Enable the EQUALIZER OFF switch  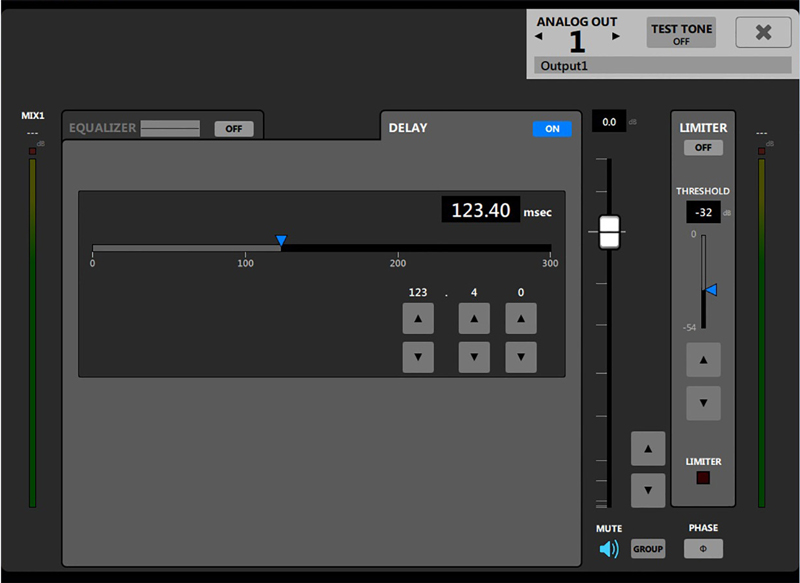[234, 128]
